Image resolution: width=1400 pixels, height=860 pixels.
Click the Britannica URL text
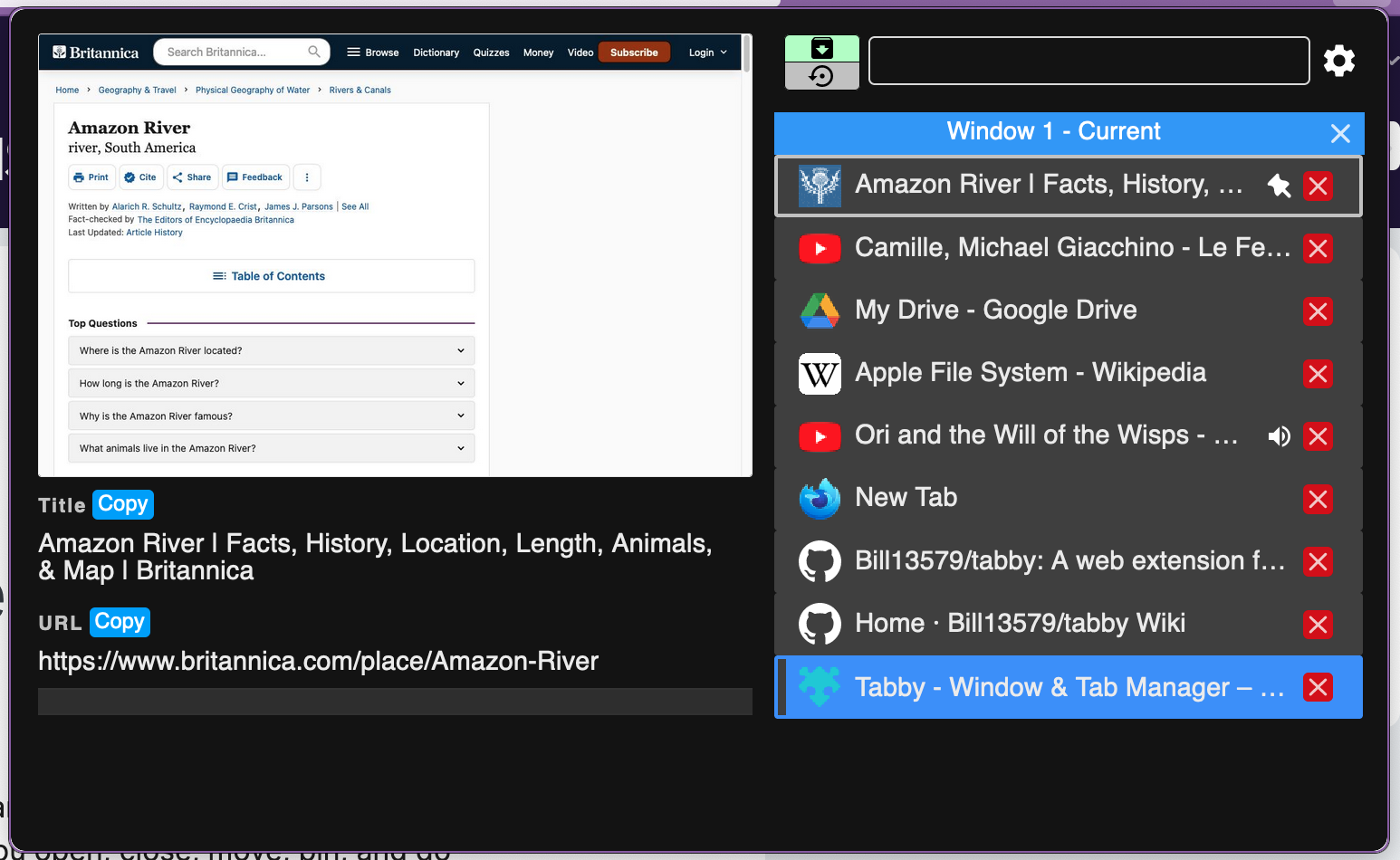(318, 661)
